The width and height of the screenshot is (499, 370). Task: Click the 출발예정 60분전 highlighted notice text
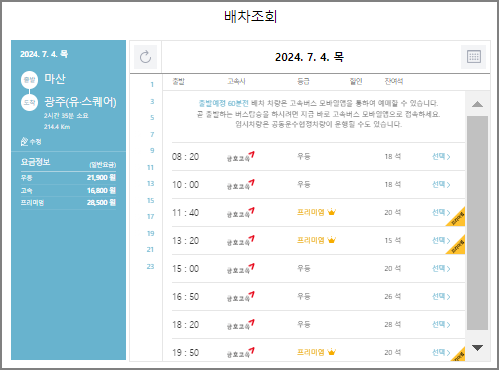[x=223, y=103]
